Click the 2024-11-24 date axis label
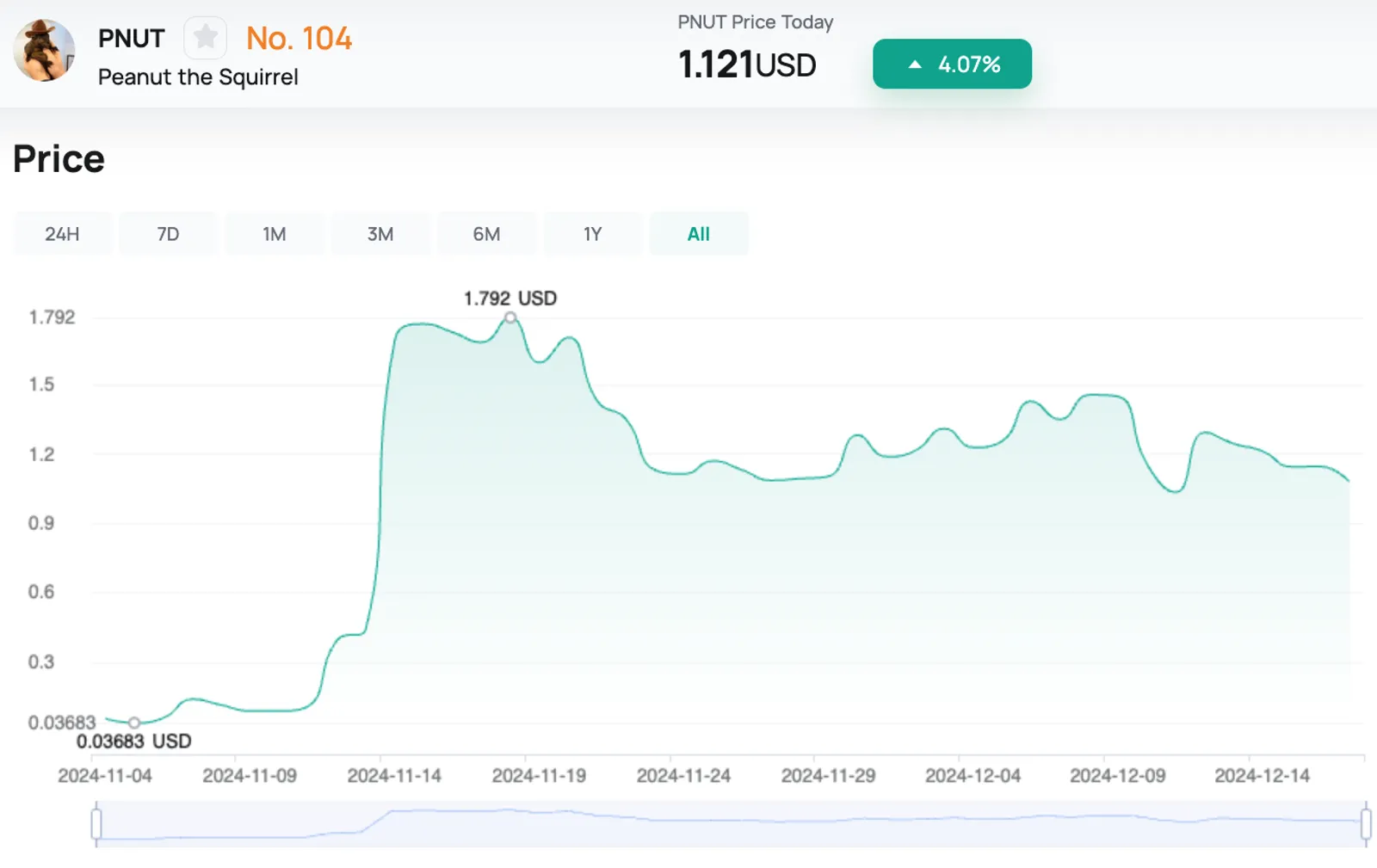The width and height of the screenshot is (1377, 868). [683, 776]
